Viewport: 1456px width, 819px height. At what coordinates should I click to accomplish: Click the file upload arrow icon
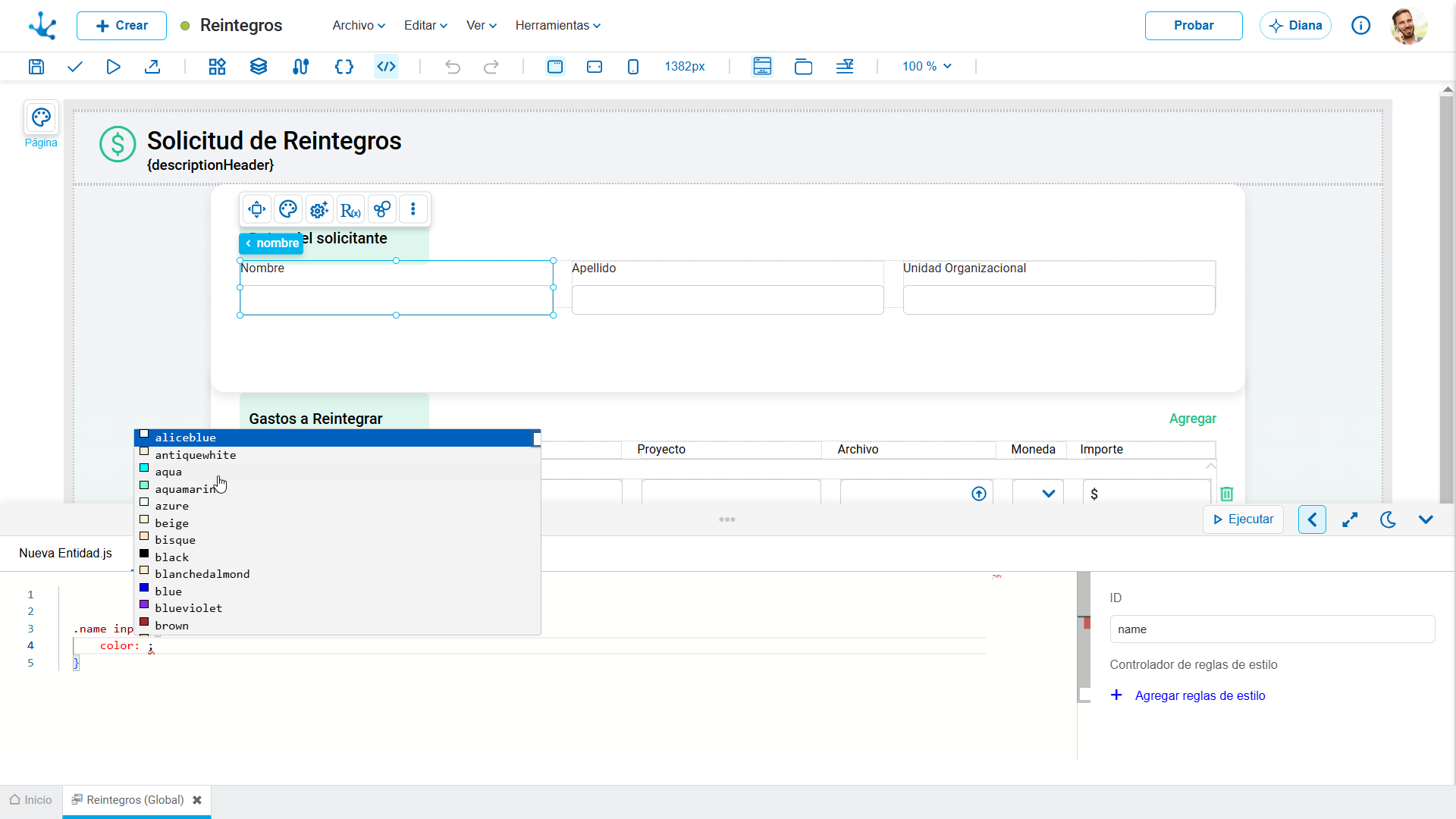[979, 494]
